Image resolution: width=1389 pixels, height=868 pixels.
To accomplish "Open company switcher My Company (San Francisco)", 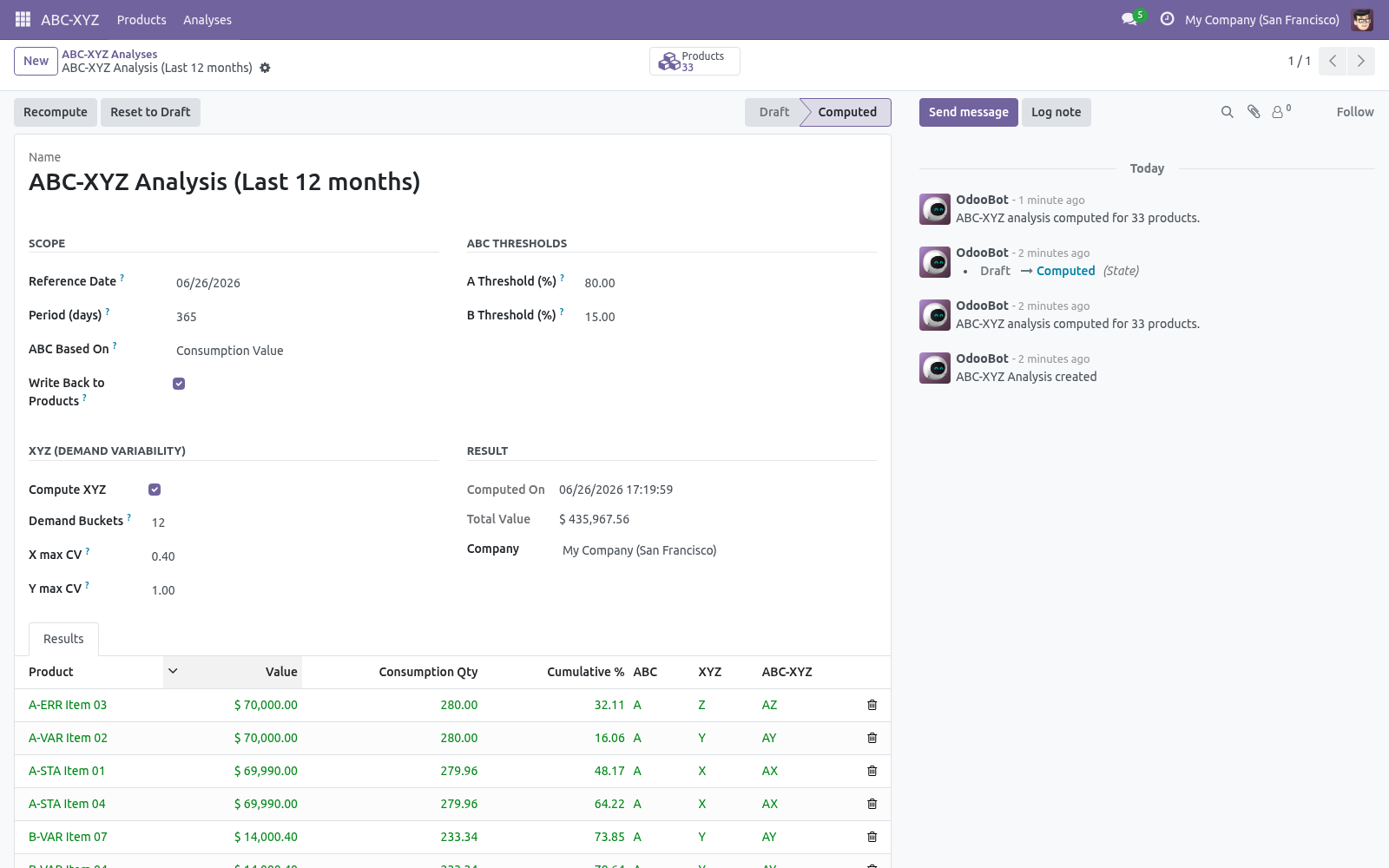I will [x=1261, y=19].
